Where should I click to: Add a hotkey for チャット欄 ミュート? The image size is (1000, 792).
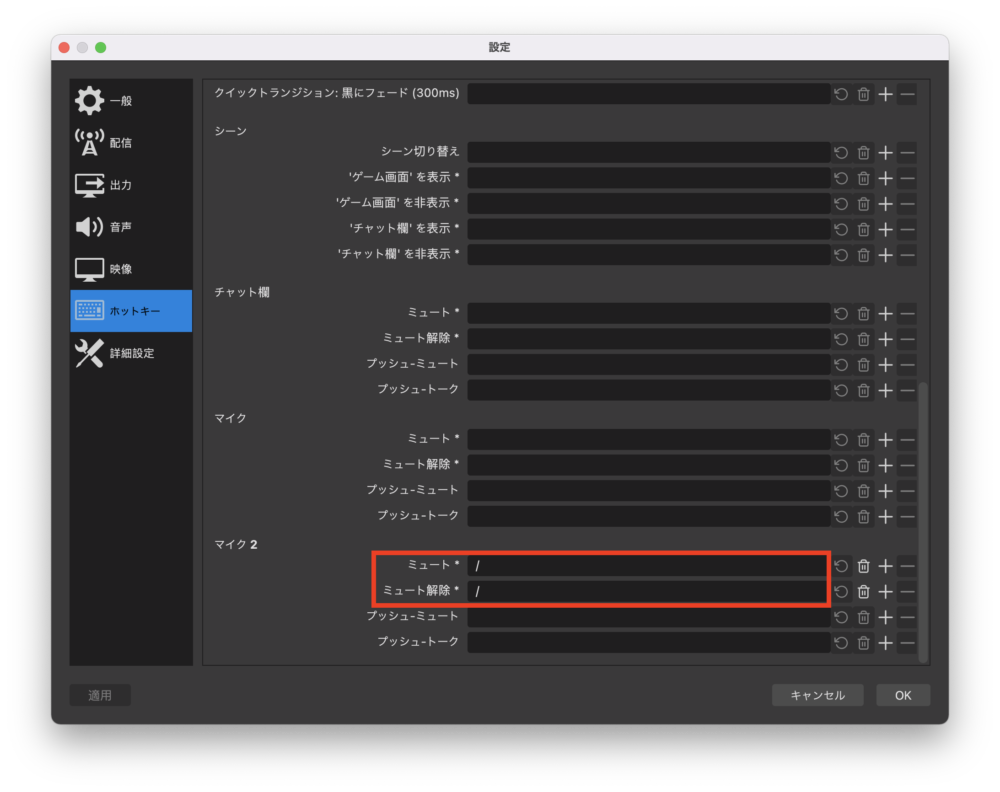(x=885, y=313)
